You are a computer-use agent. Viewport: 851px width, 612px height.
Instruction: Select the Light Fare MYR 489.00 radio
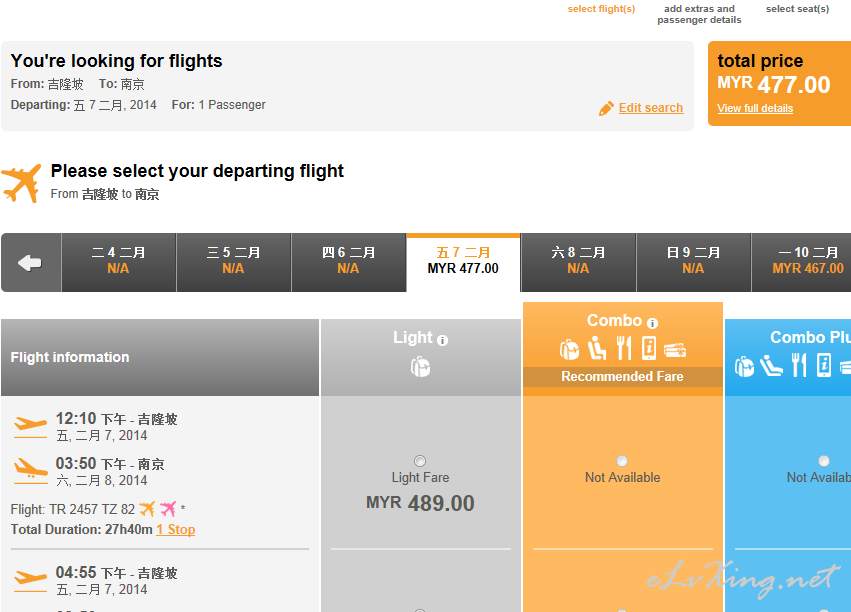click(420, 461)
